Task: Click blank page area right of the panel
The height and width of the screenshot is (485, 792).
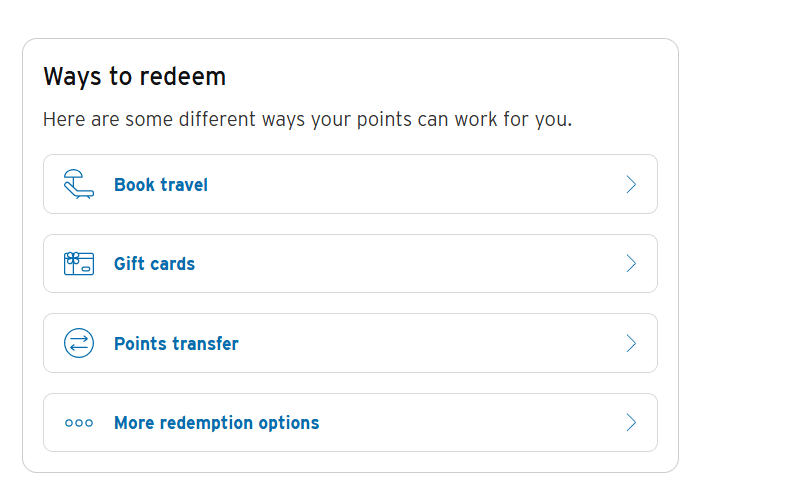Action: [735, 250]
